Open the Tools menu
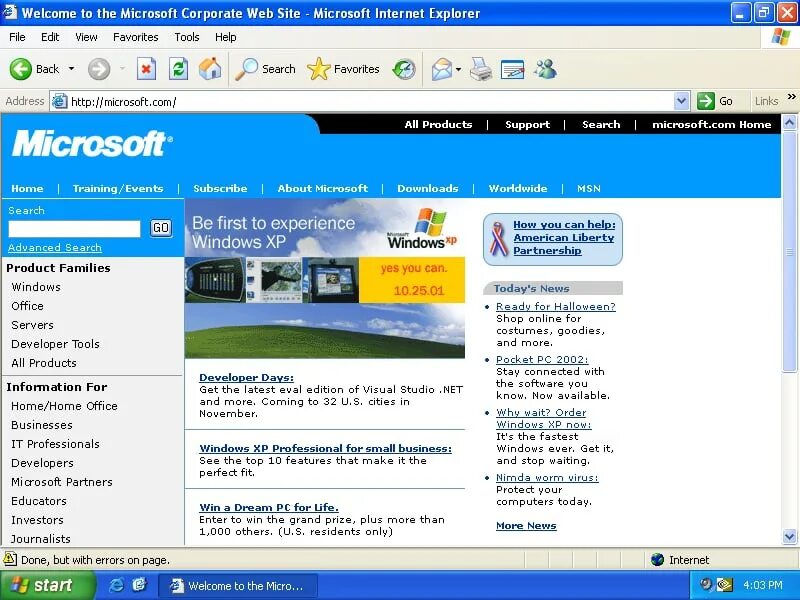 coord(187,37)
